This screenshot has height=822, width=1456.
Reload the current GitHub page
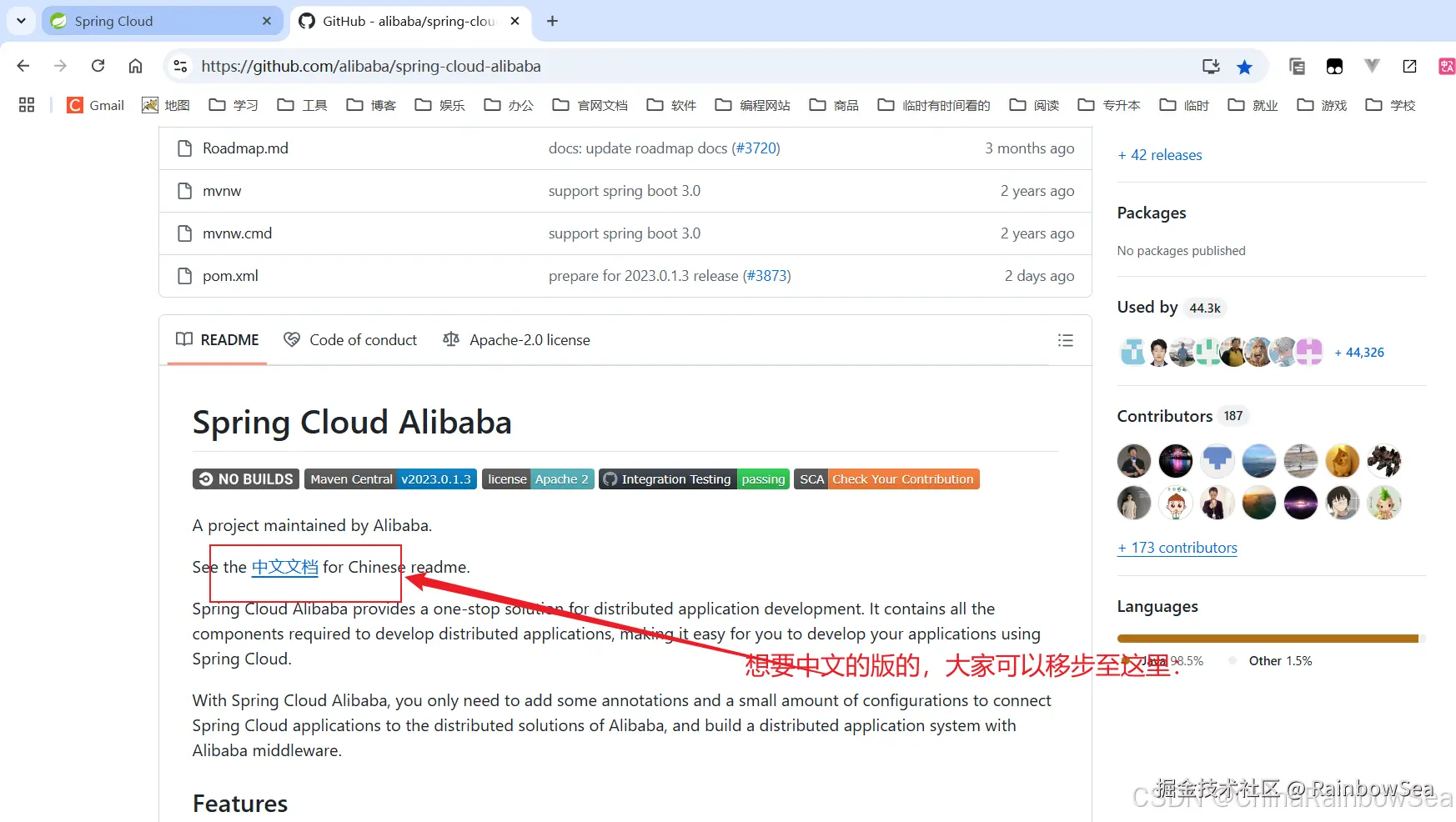tap(98, 66)
